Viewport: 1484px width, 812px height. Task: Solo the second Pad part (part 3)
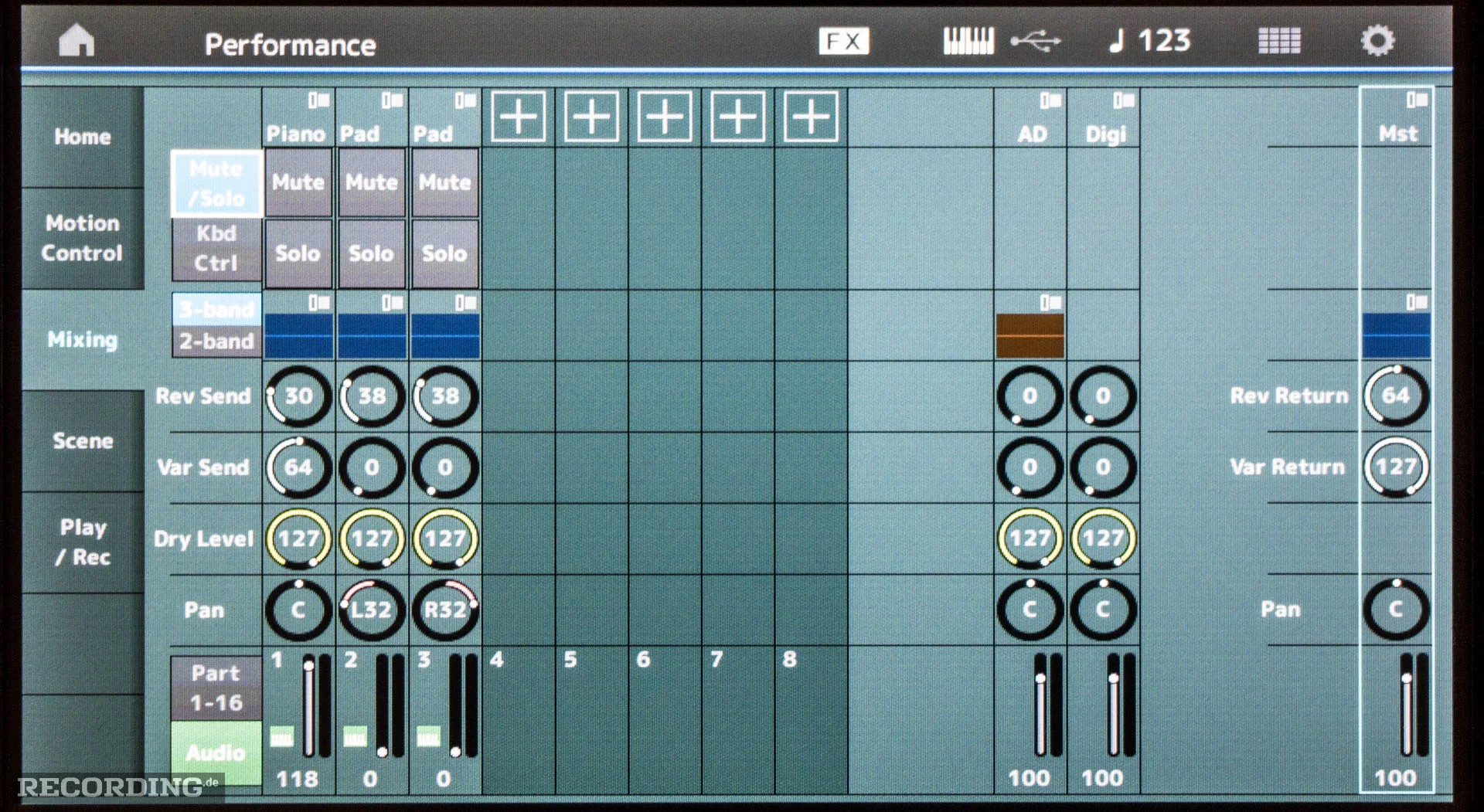(445, 253)
